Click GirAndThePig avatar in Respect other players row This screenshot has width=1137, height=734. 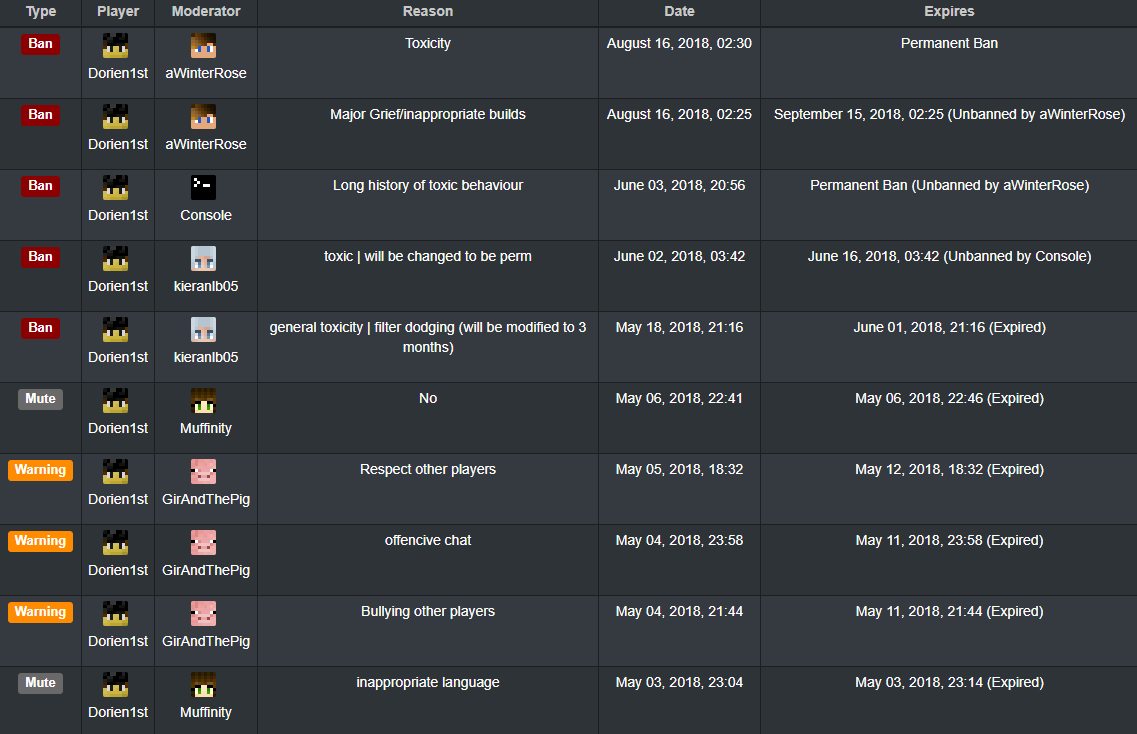203,472
